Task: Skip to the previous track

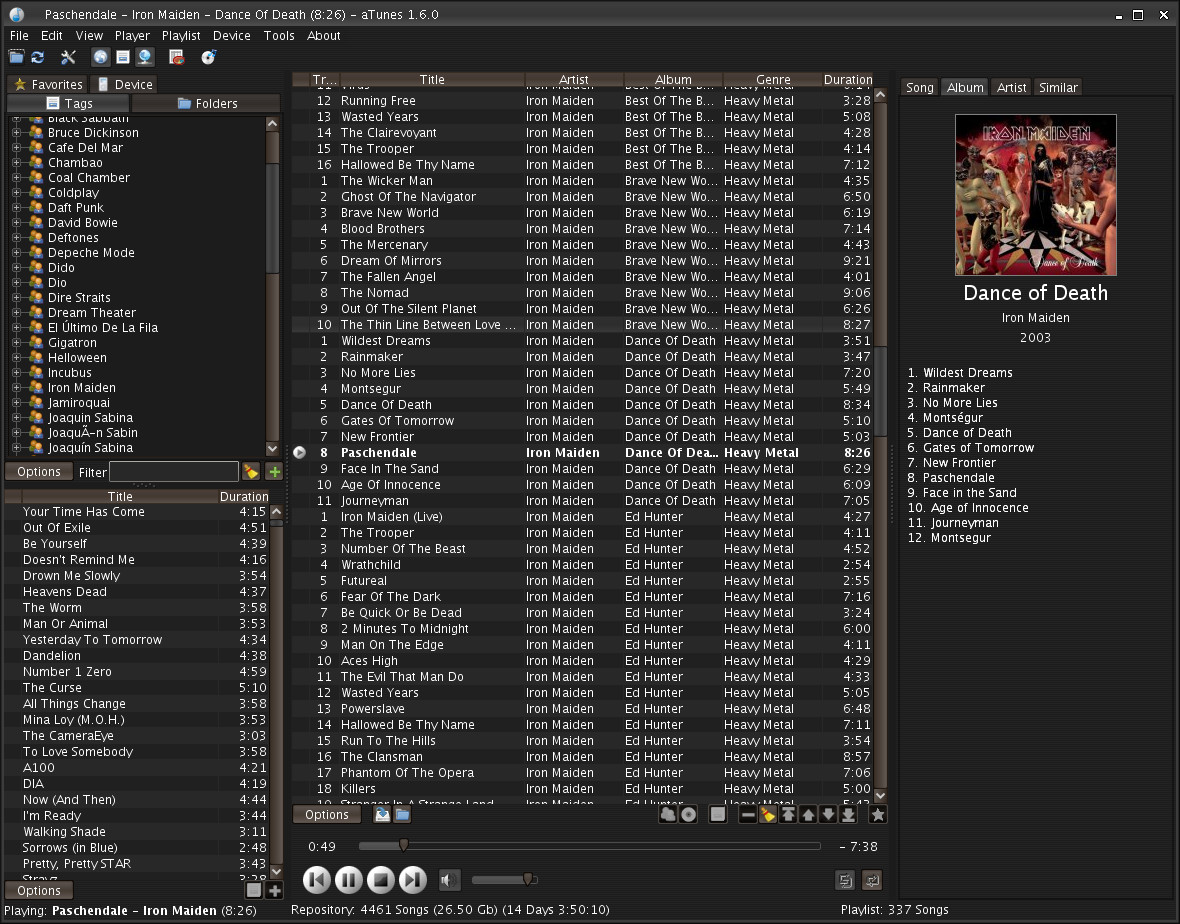Action: [317, 880]
